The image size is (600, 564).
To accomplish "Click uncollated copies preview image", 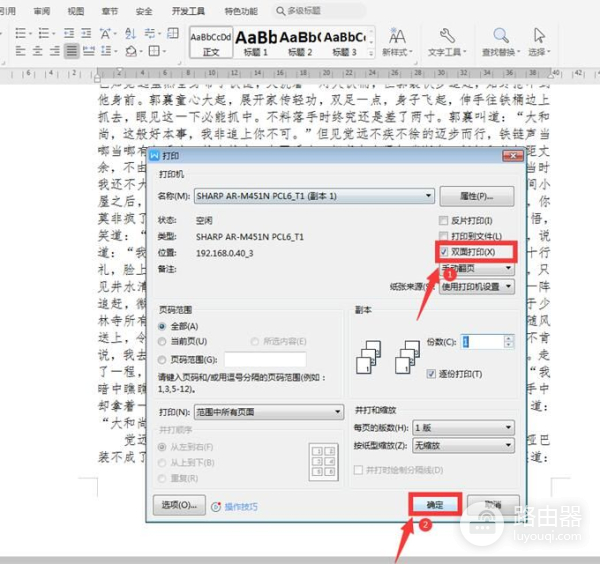I will click(x=408, y=357).
